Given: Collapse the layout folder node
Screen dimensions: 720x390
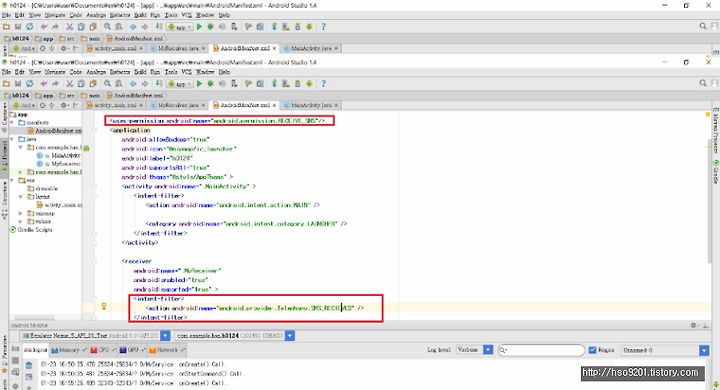Looking at the screenshot, I should [x=21, y=197].
